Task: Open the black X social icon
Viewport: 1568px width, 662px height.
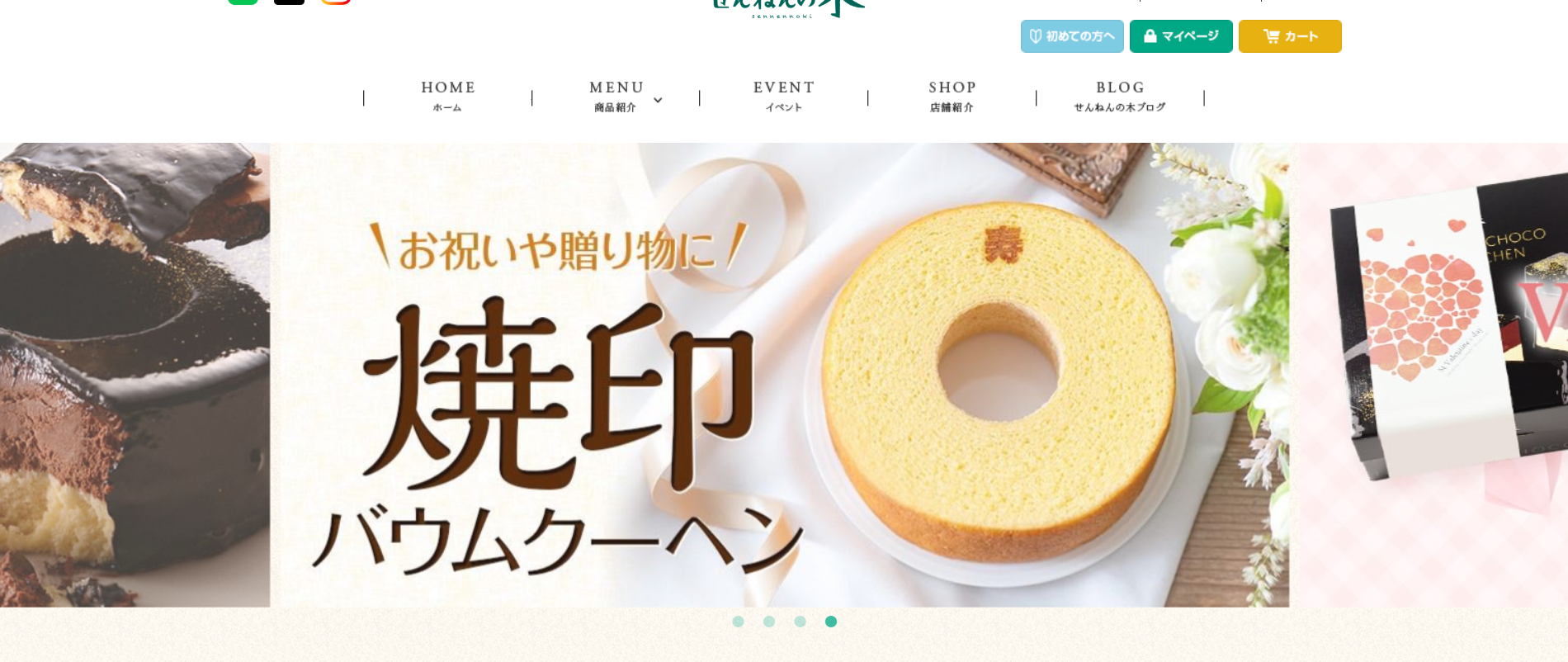Action: [289, 2]
